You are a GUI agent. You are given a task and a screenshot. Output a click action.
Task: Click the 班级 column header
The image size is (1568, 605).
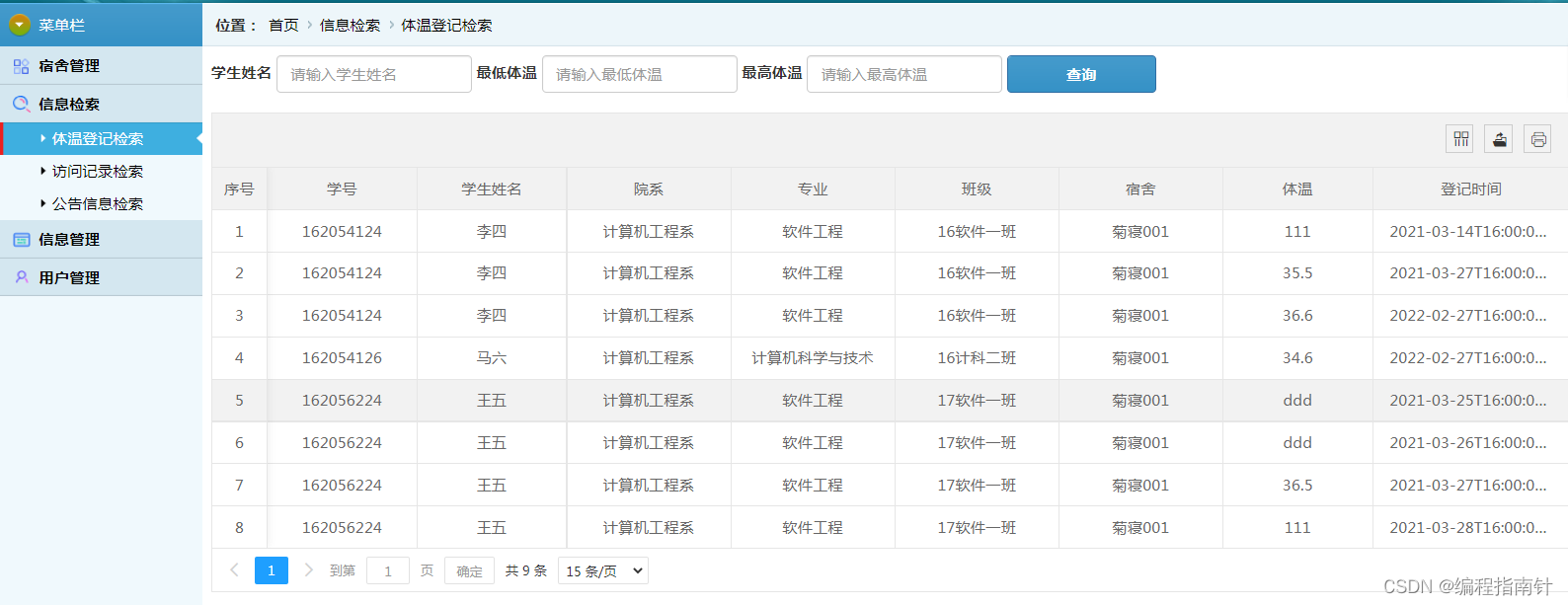click(977, 189)
